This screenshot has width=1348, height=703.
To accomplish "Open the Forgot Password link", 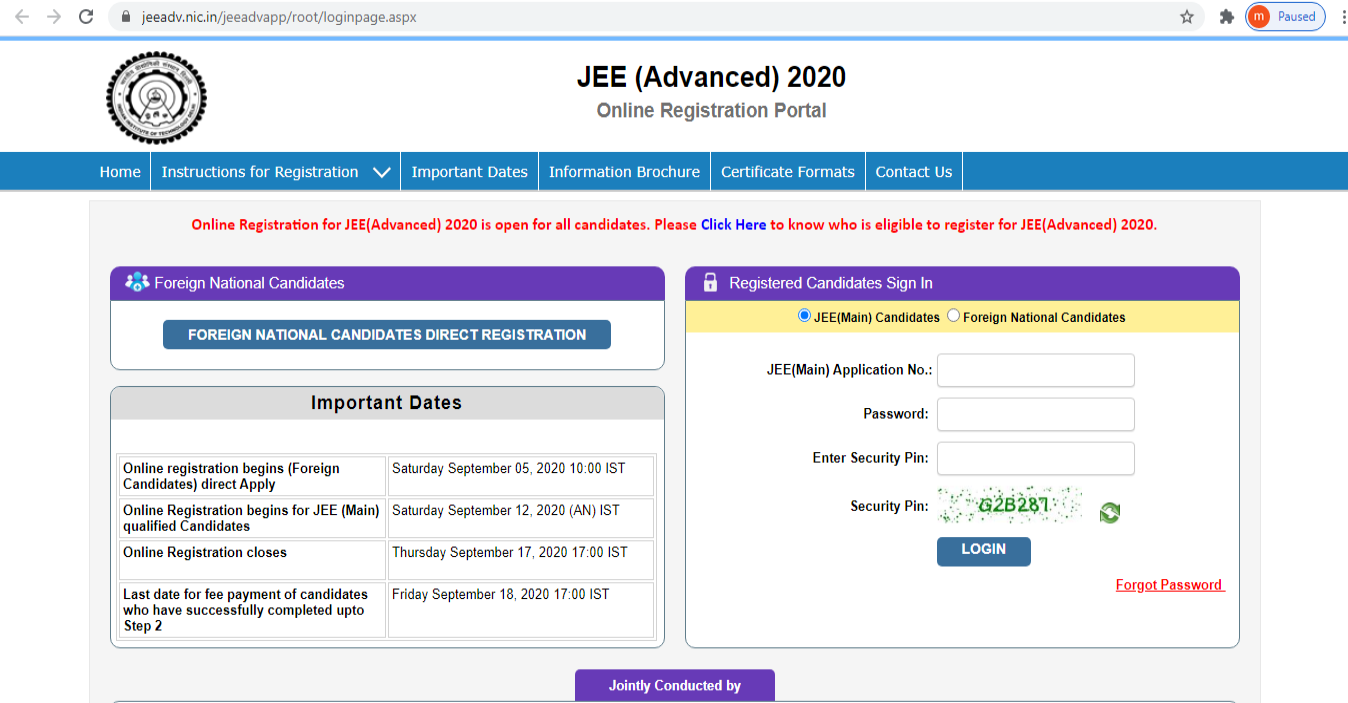I will click(x=1169, y=585).
